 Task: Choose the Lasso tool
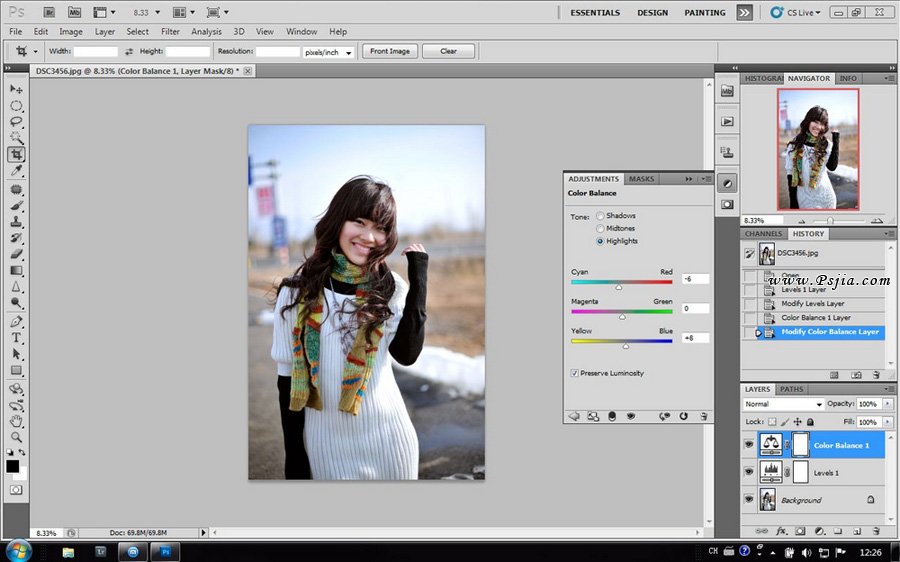tap(16, 122)
